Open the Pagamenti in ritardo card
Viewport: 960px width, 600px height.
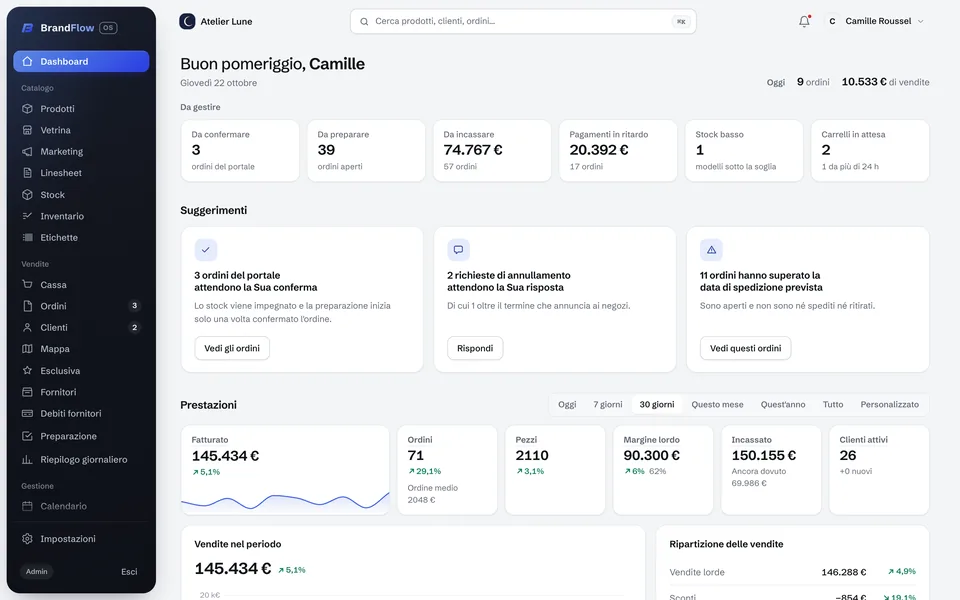pyautogui.click(x=618, y=151)
